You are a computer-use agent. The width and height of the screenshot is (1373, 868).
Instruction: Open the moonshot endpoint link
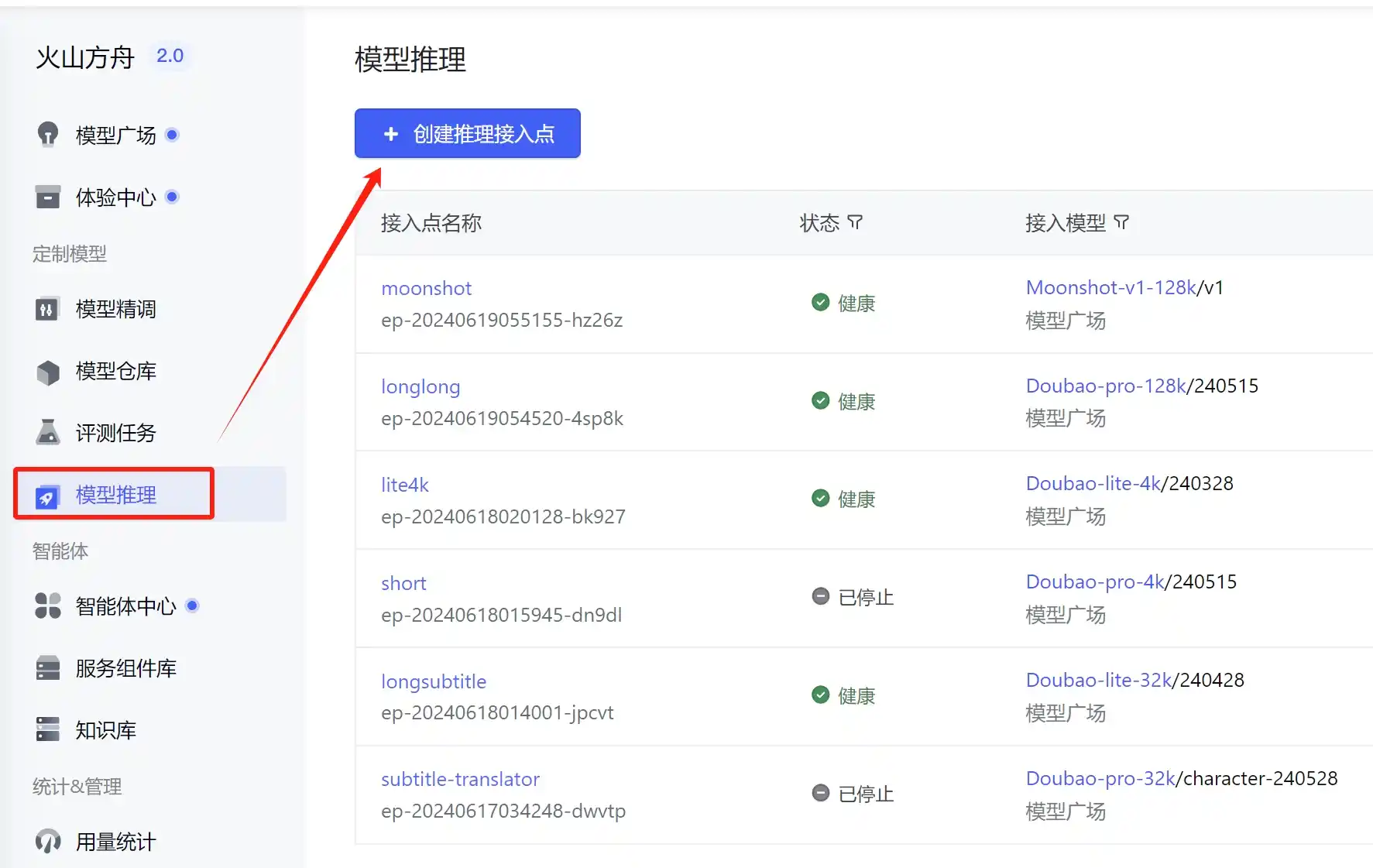426,289
